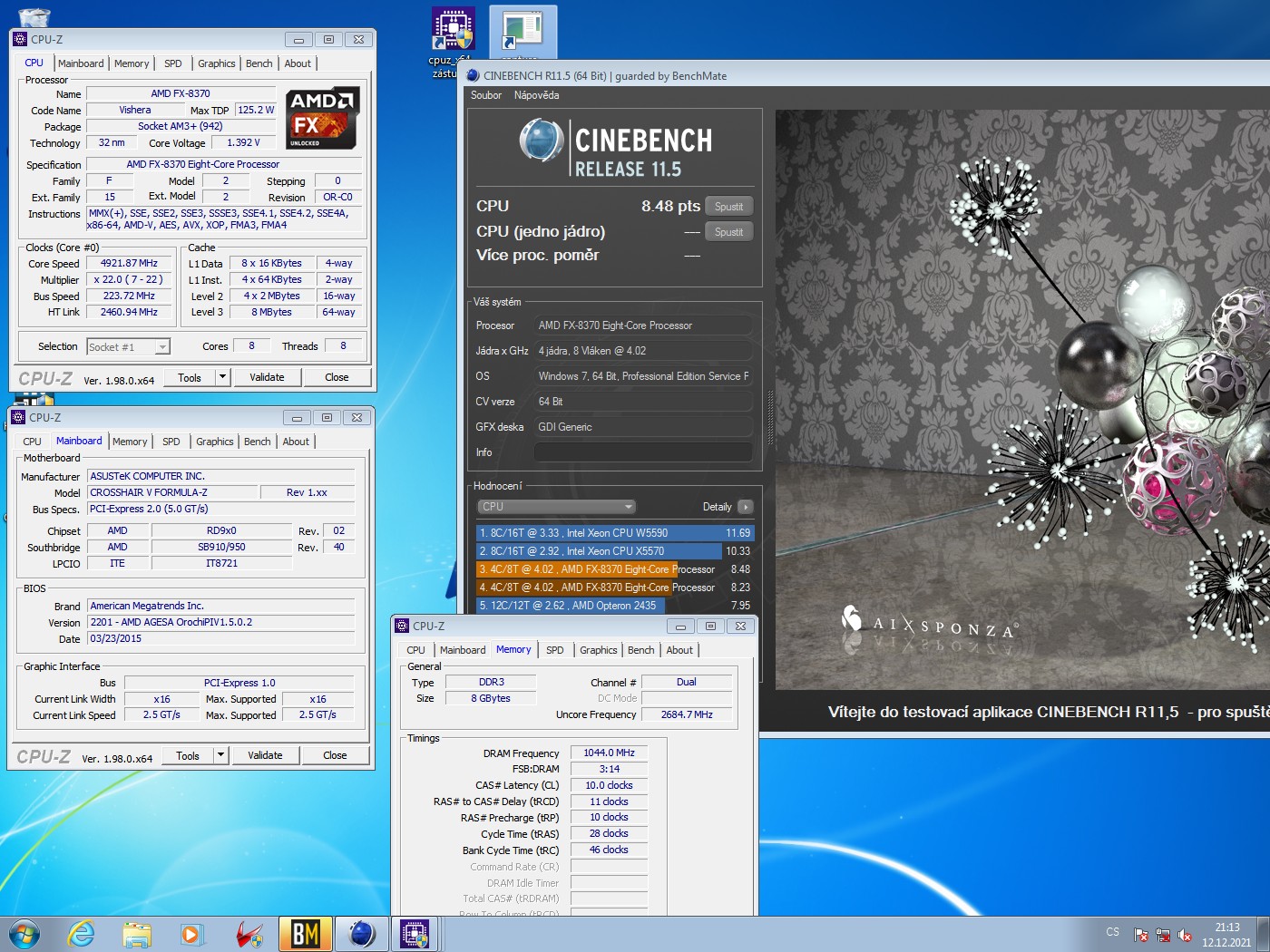Open About tab in Memory CPU-Z window
1270x952 pixels.
679,650
